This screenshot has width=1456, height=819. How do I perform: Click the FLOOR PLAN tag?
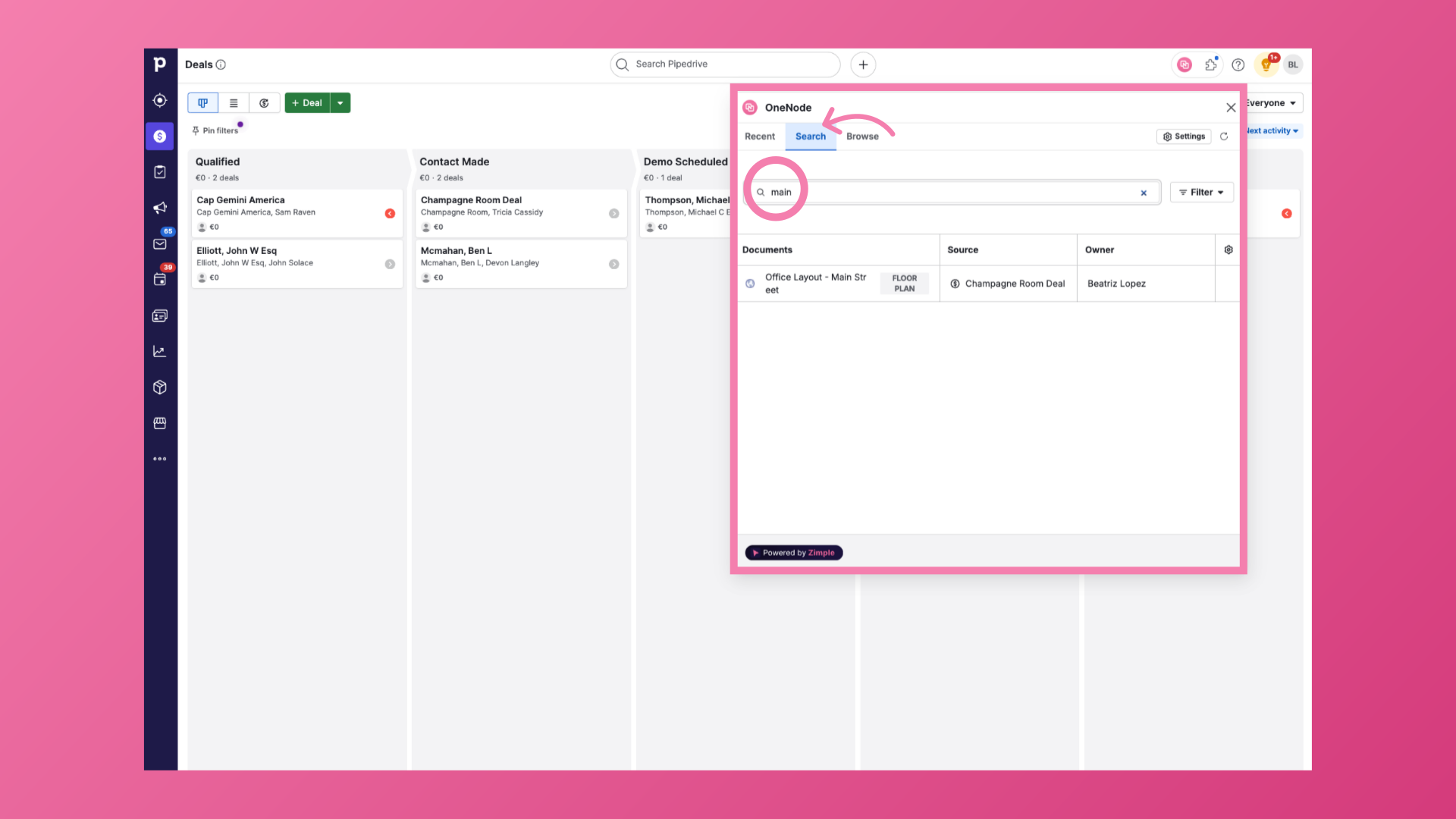coord(905,284)
